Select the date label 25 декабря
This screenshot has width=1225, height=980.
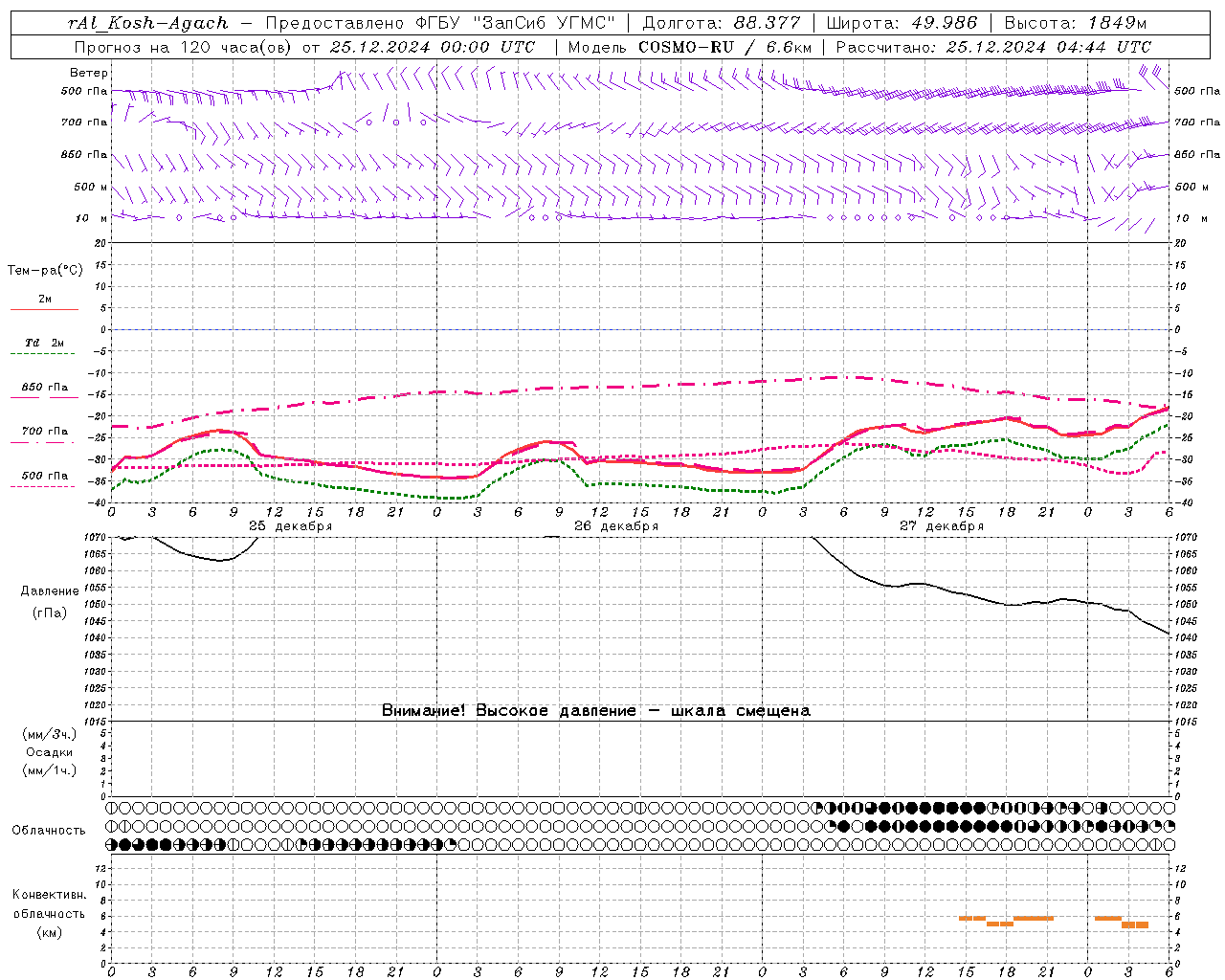tap(290, 526)
